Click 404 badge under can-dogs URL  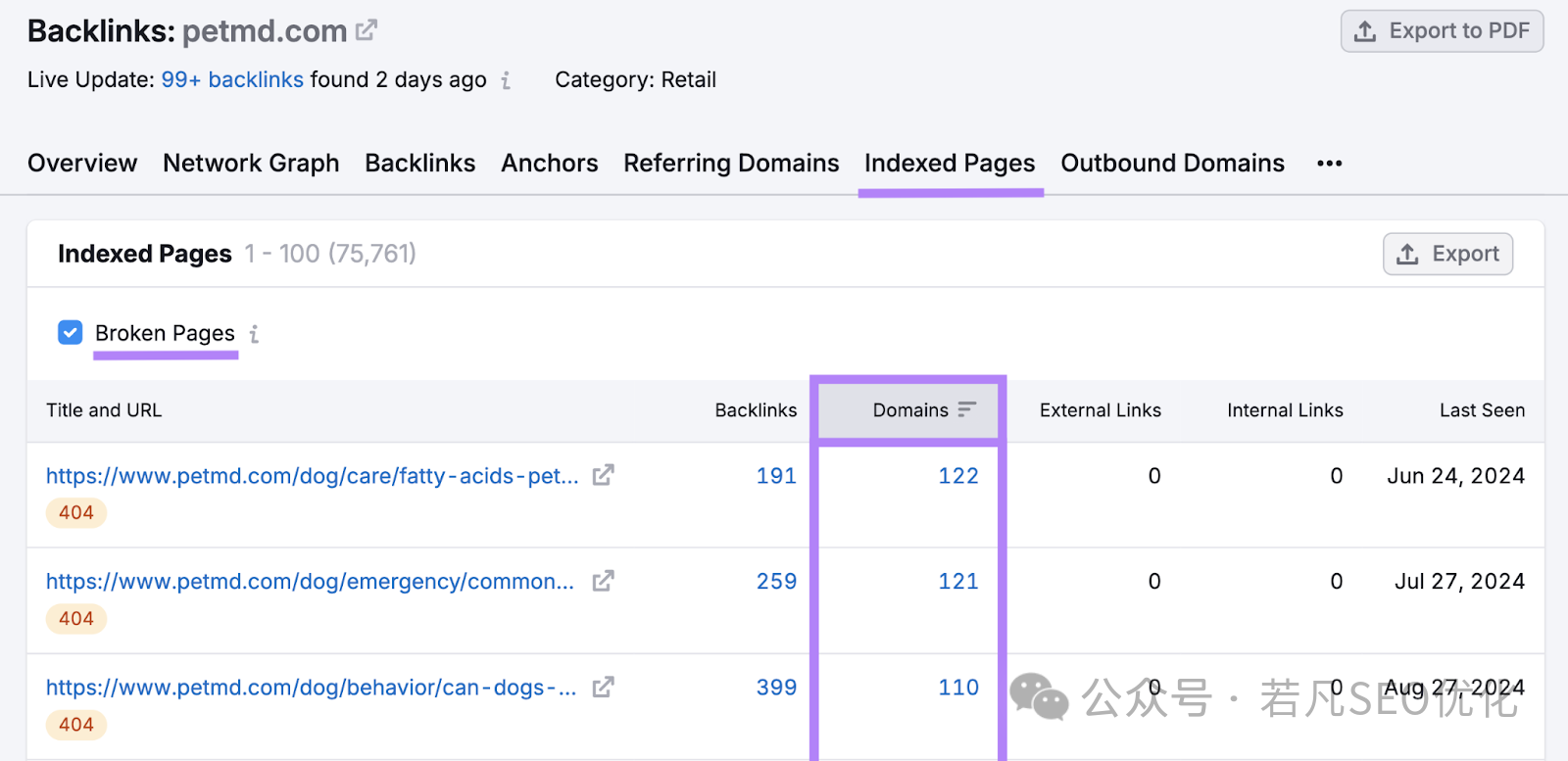76,725
